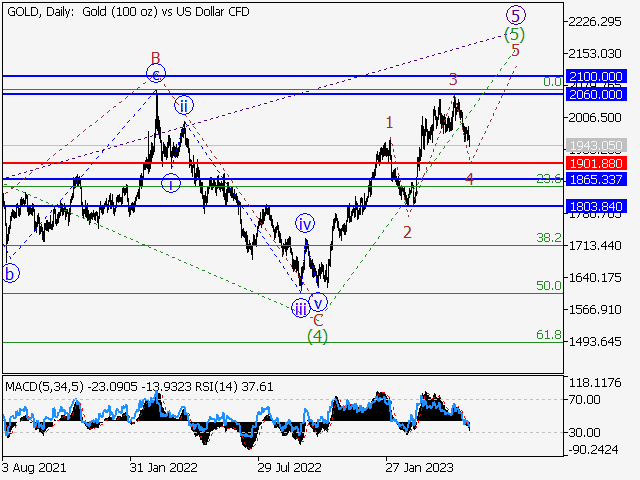Click the -90.2424 indicator scale value
Image resolution: width=640 pixels, height=480 pixels.
click(593, 450)
